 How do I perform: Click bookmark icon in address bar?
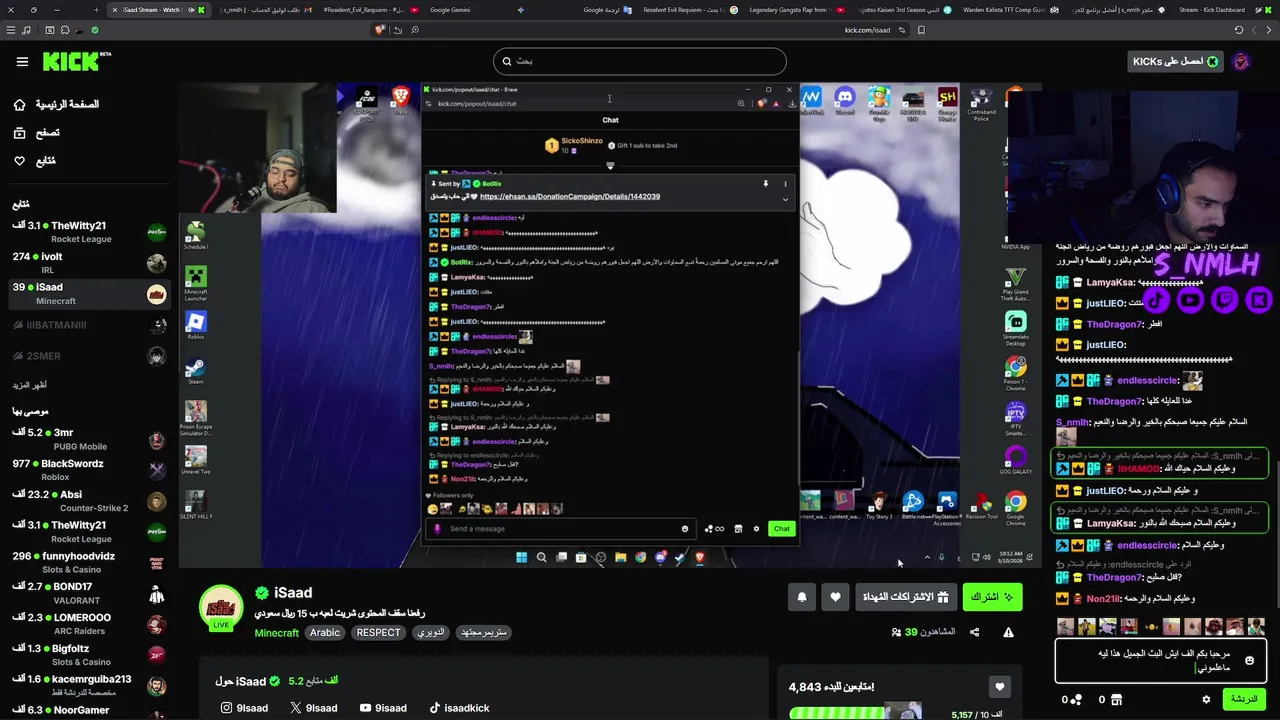click(x=921, y=30)
